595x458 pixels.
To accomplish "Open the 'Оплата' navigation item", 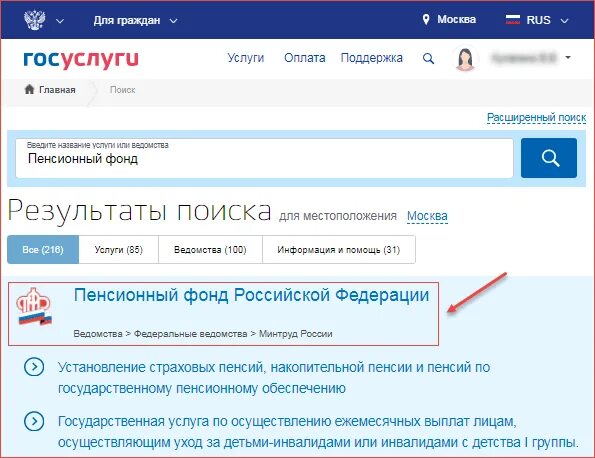I will (x=305, y=58).
